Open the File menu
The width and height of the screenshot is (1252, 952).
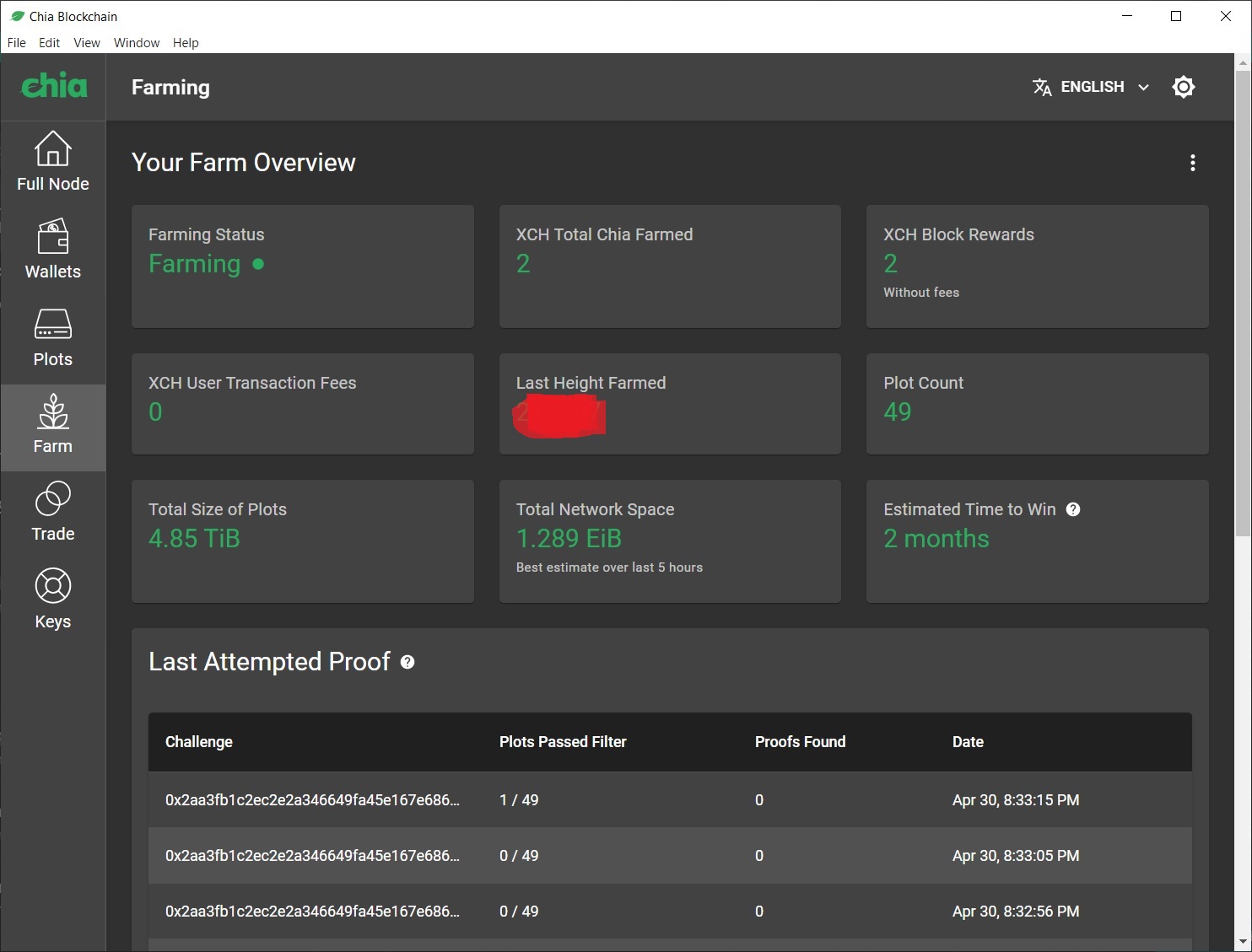(x=17, y=43)
